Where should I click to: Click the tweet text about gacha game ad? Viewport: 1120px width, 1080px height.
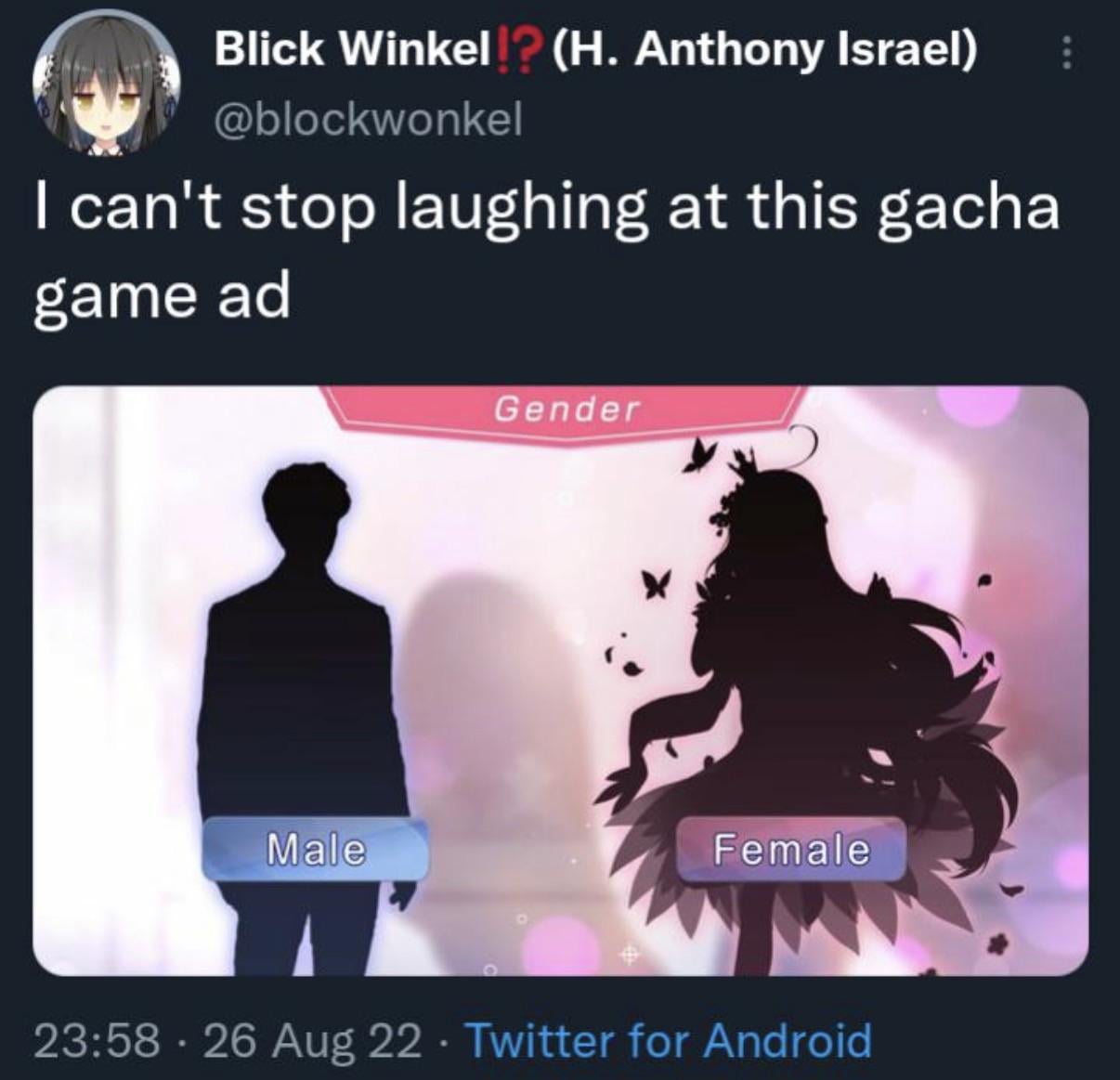tap(546, 251)
